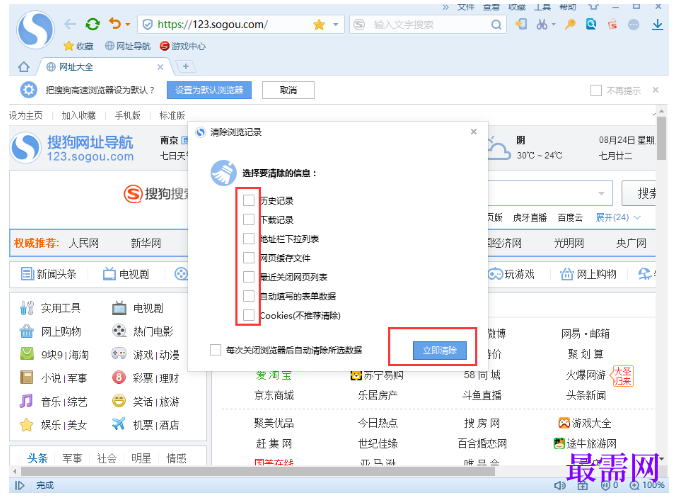Switch to the 军事 news tab
This screenshot has height=499, width=678.
coord(72,458)
